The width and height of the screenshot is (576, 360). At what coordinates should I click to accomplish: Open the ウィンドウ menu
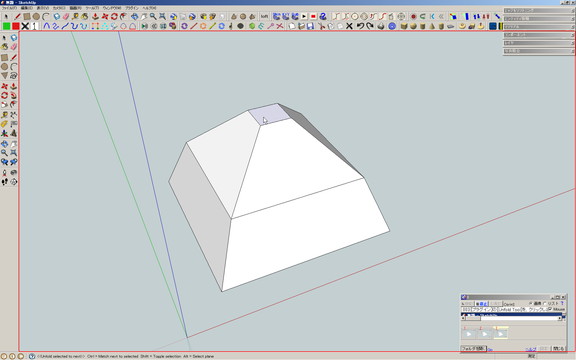[112, 8]
